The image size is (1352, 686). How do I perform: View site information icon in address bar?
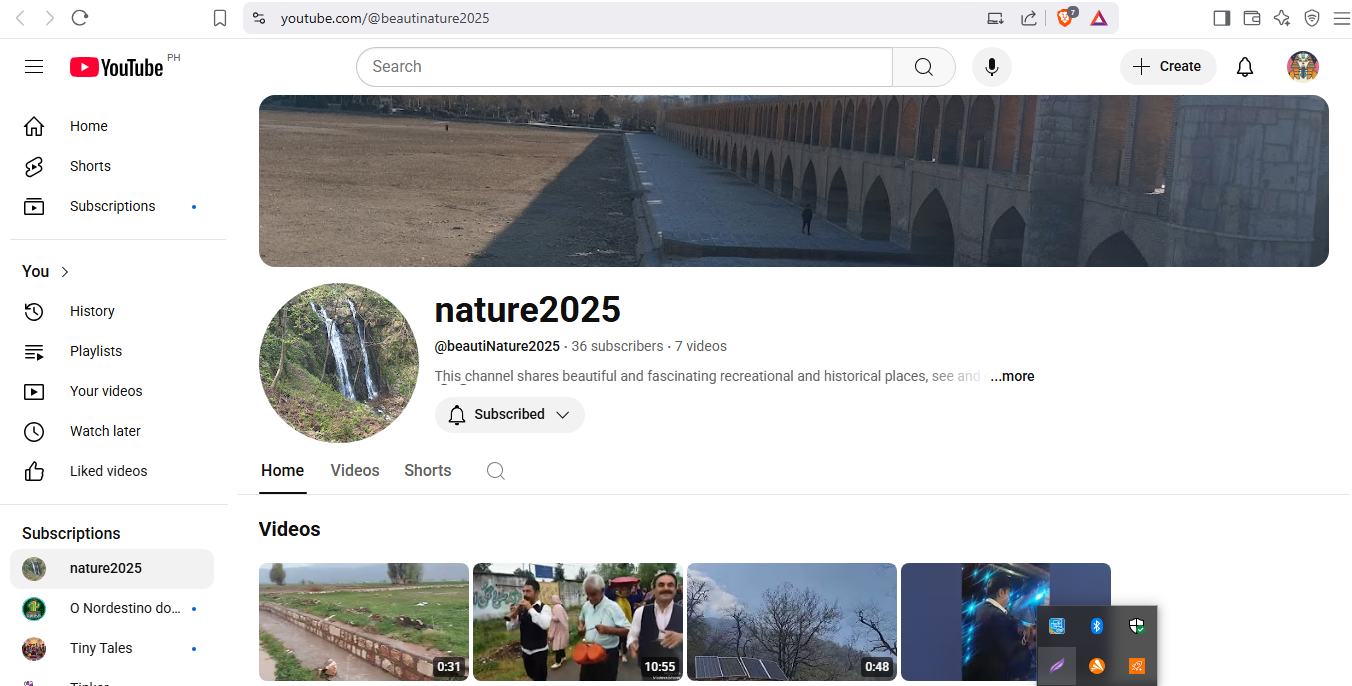tap(259, 18)
